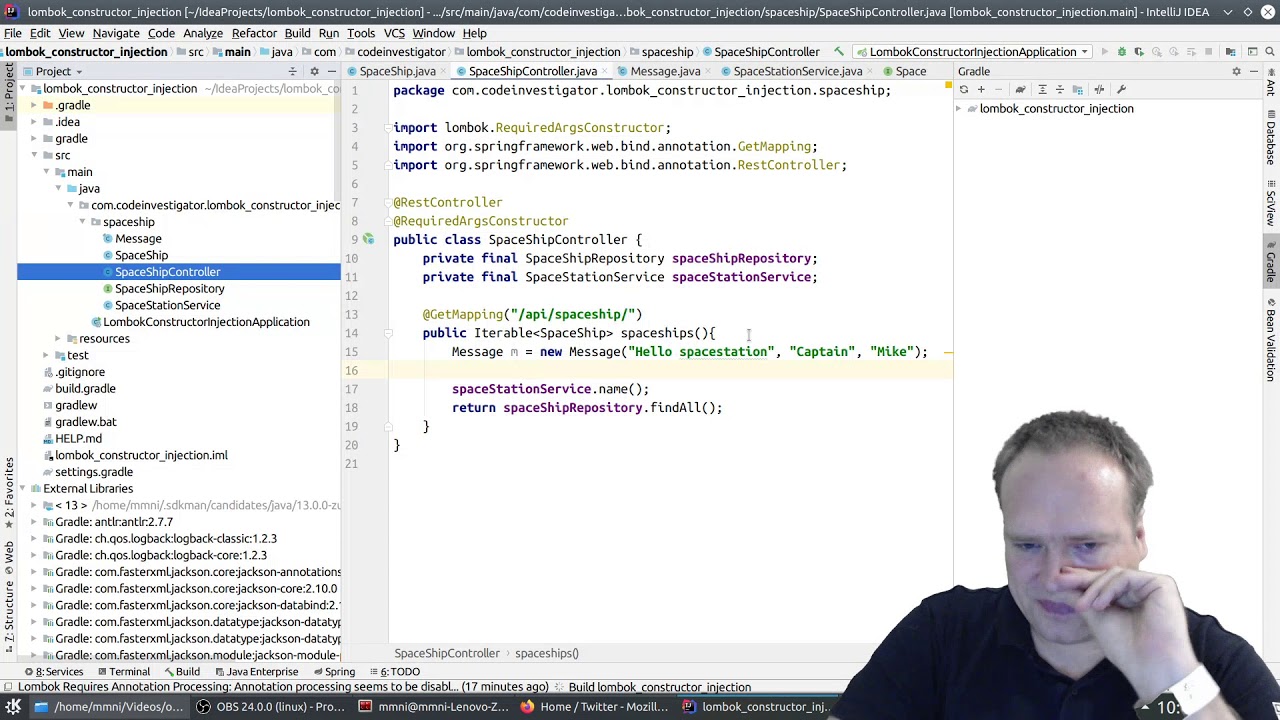Switch to the Firefox Twitter taskbar window
1280x720 pixels.
click(x=594, y=707)
